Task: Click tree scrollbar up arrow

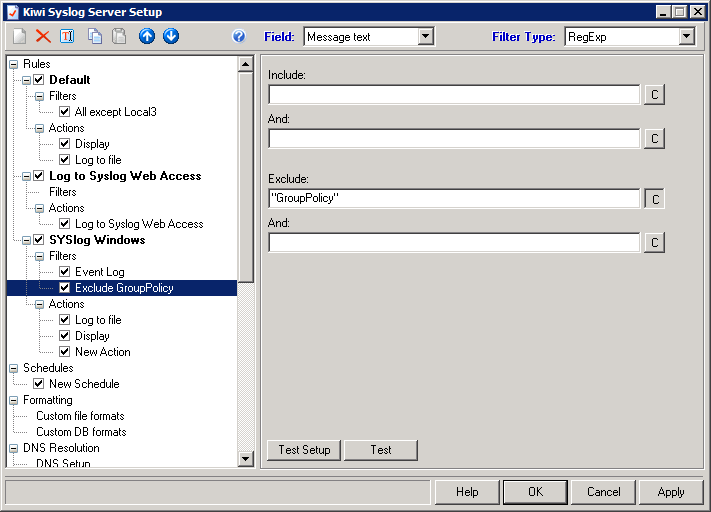Action: click(245, 64)
